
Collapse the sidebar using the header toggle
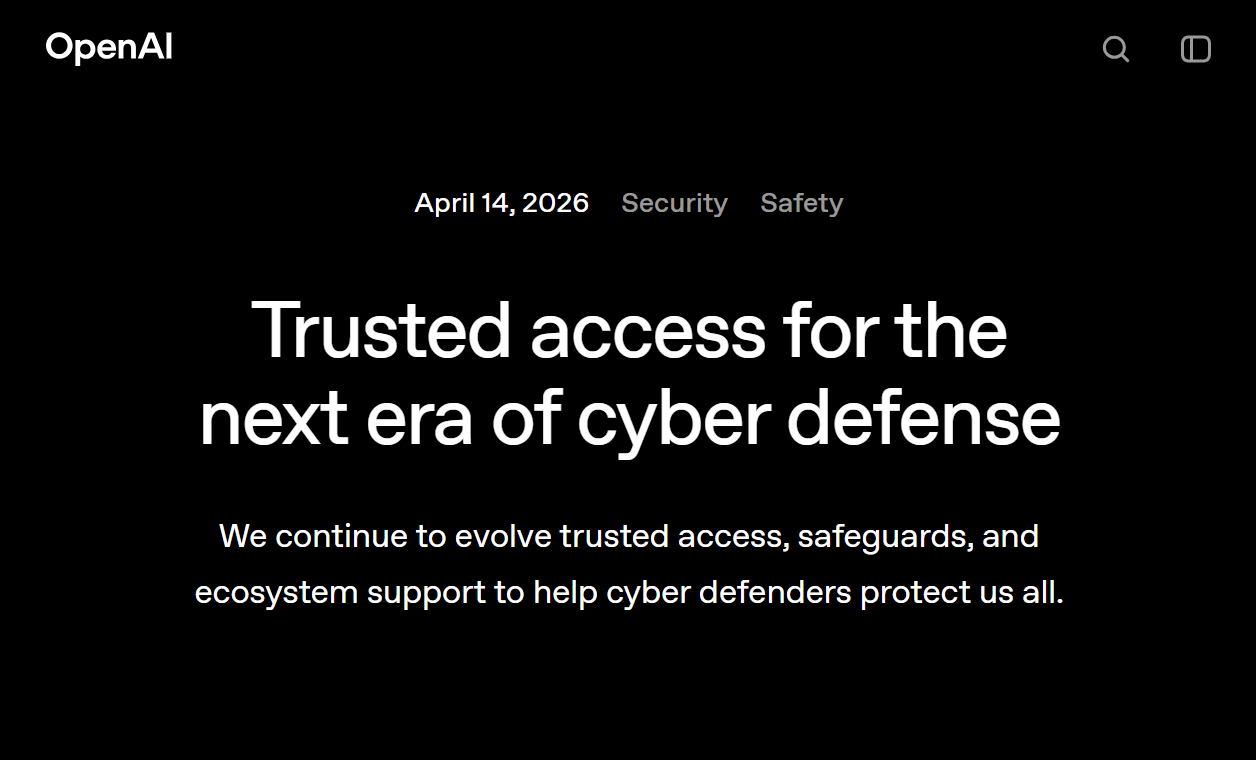point(1195,49)
